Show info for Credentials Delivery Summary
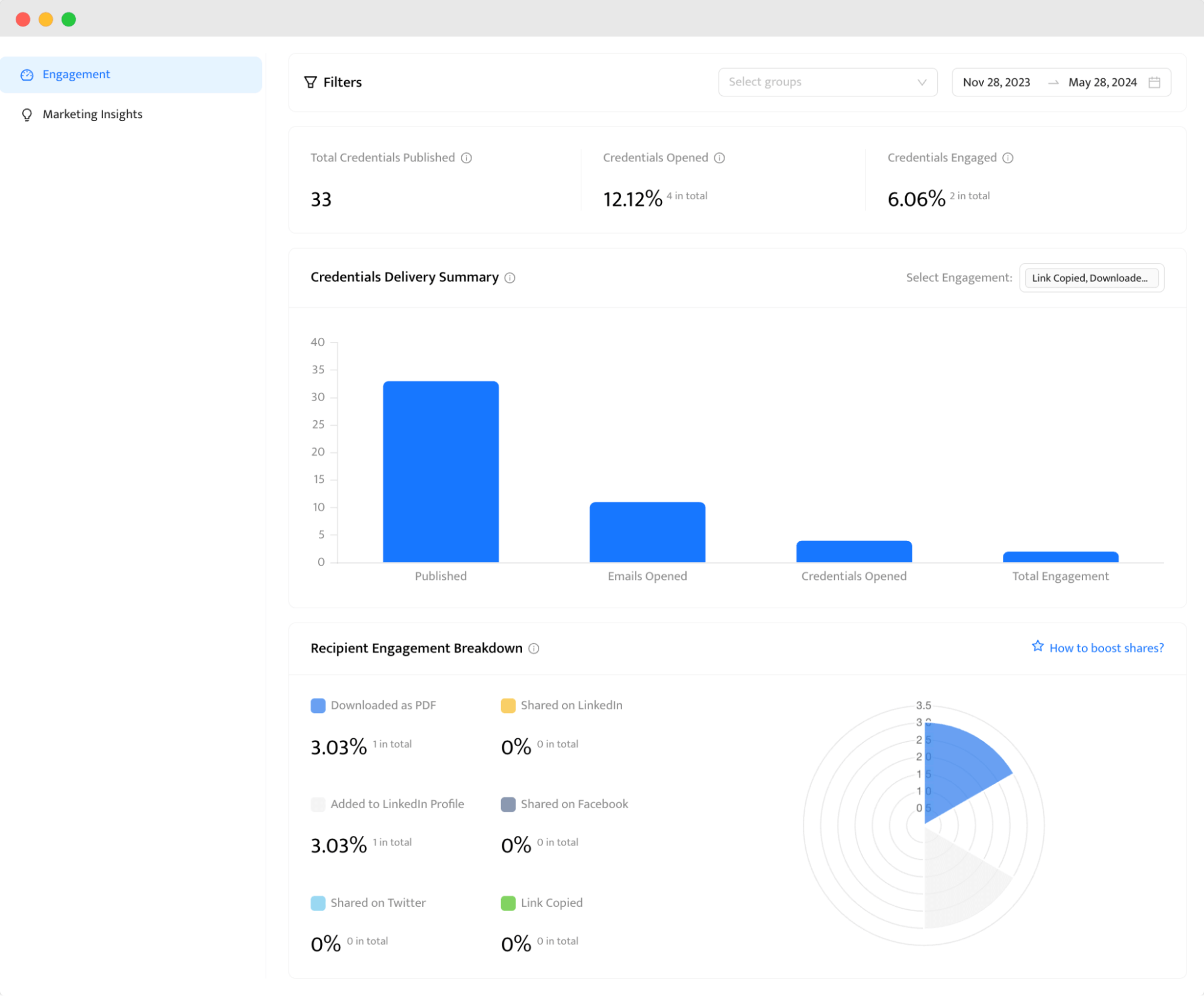This screenshot has width=1204, height=996. 510,278
